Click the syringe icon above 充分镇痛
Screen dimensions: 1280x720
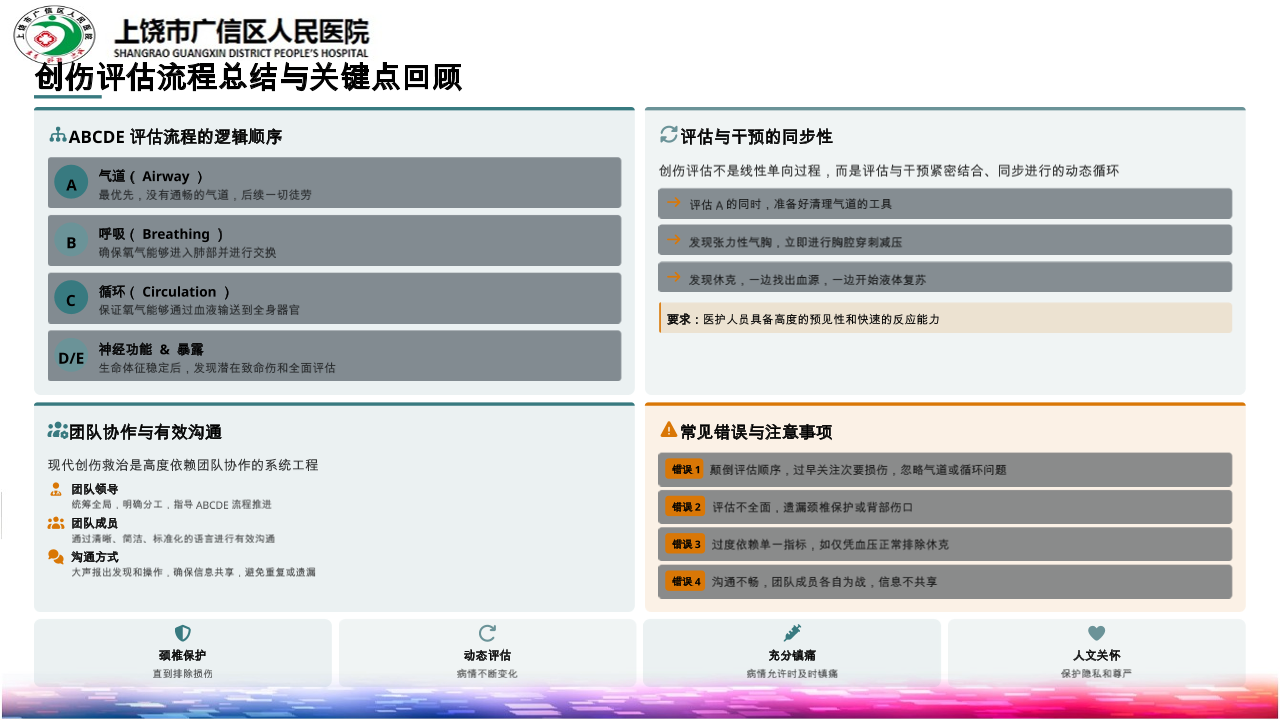(792, 633)
